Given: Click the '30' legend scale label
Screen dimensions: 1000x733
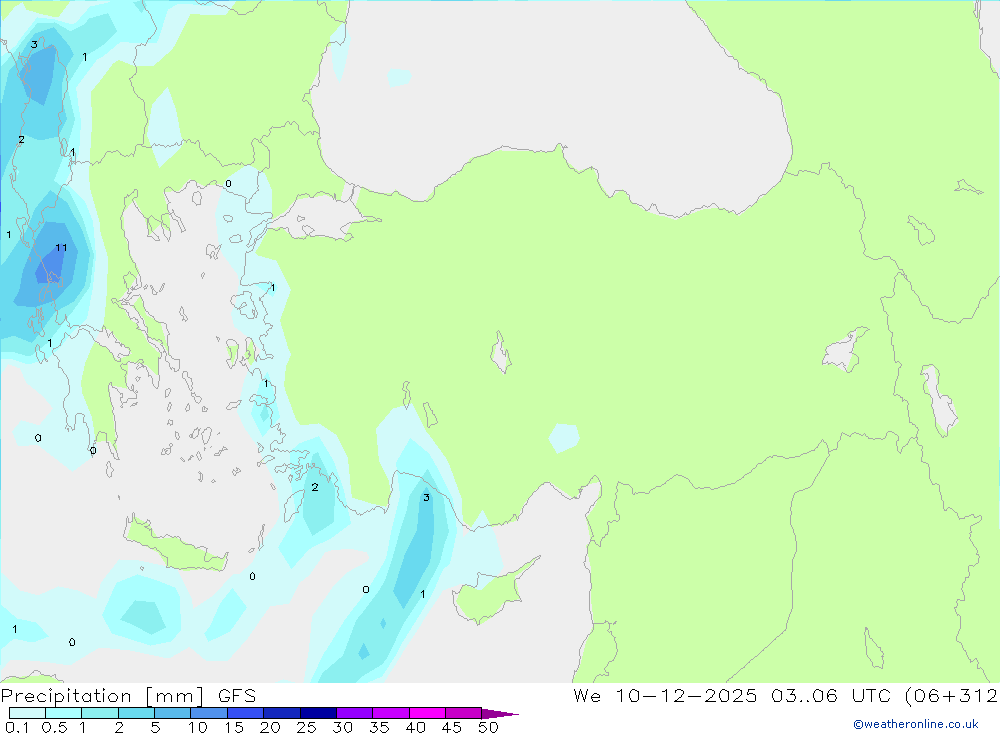Looking at the screenshot, I should pos(343,727).
